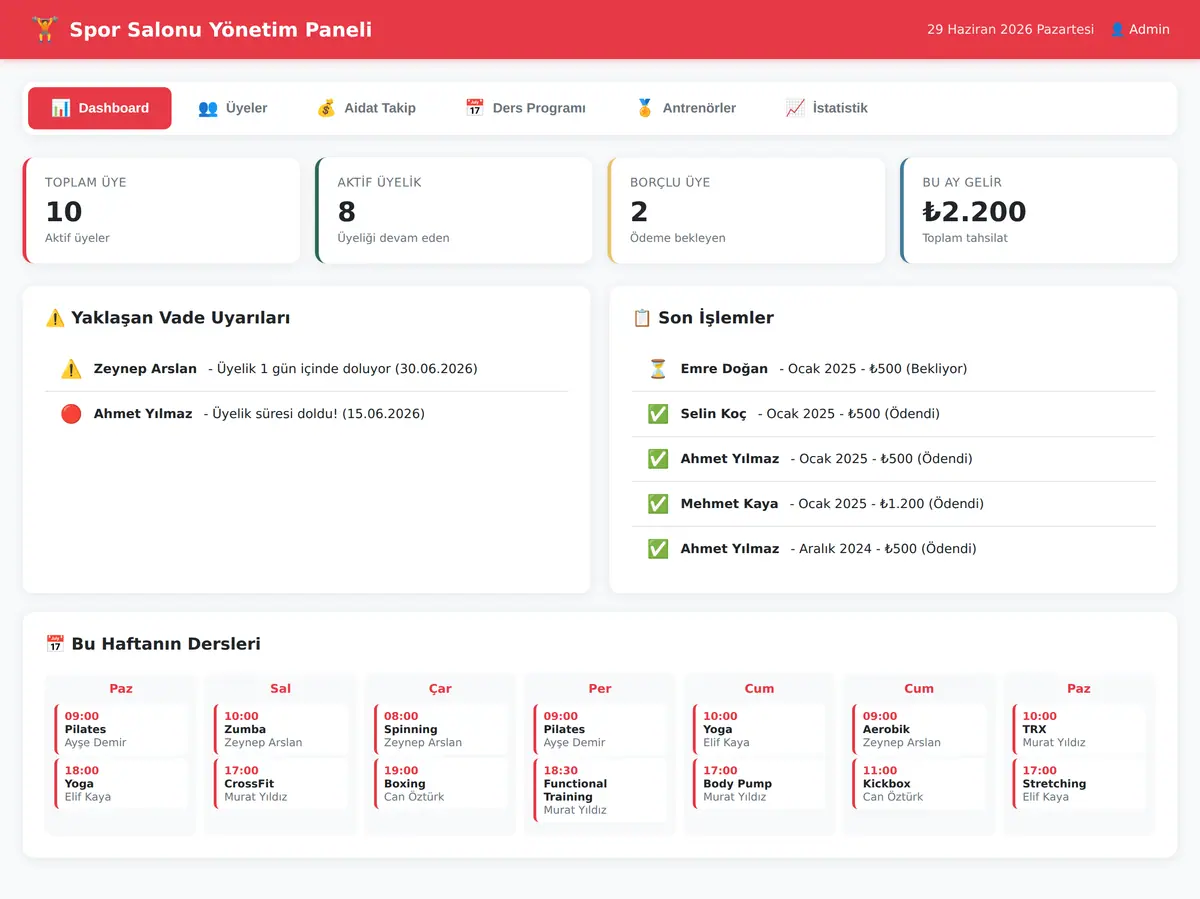Click the "Çar" day column header
The width and height of the screenshot is (1200, 899).
[440, 688]
